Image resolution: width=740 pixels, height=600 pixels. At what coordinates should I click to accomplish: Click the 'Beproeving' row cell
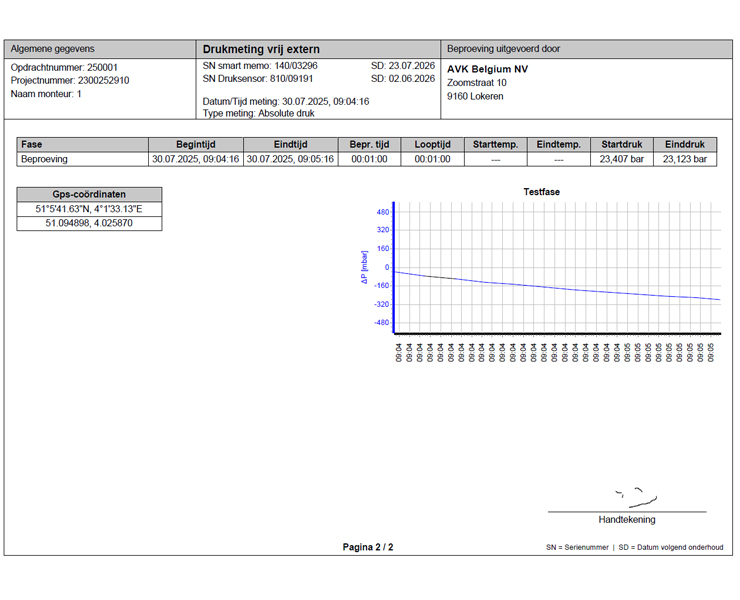[45, 158]
